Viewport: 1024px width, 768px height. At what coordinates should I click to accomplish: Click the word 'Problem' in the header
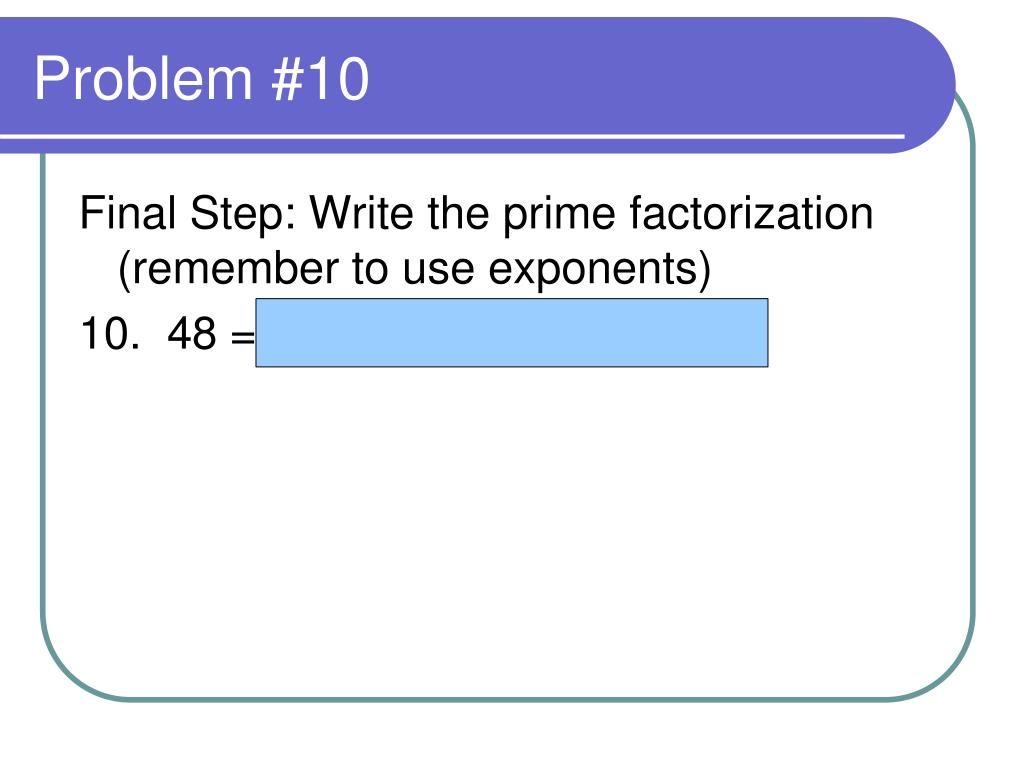143,79
